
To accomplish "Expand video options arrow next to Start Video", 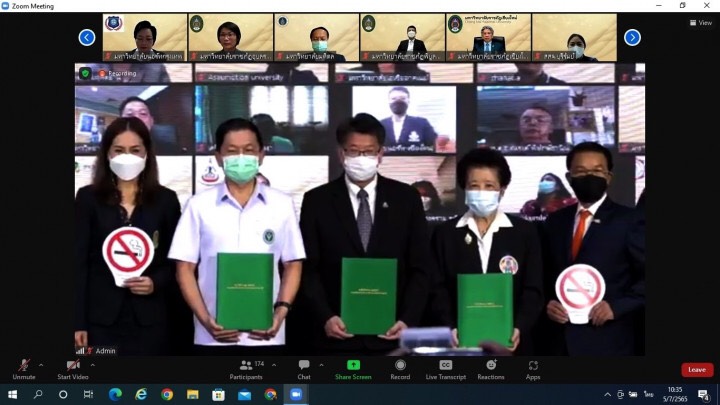I will 92,365.
